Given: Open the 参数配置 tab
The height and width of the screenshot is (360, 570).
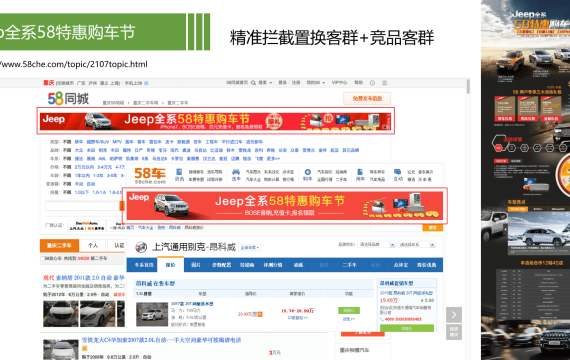Looking at the screenshot, I should tap(222, 265).
